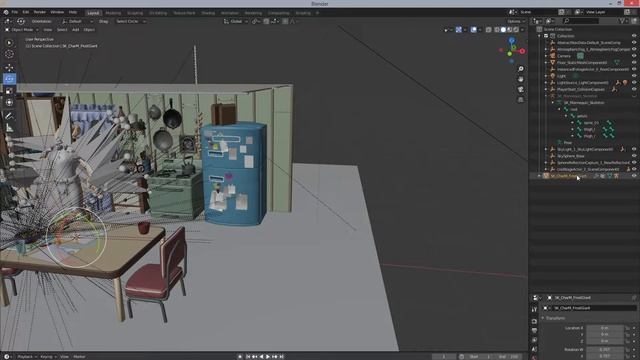
Task: Click the blue Z axis on navigation gizmo
Action: [511, 41]
